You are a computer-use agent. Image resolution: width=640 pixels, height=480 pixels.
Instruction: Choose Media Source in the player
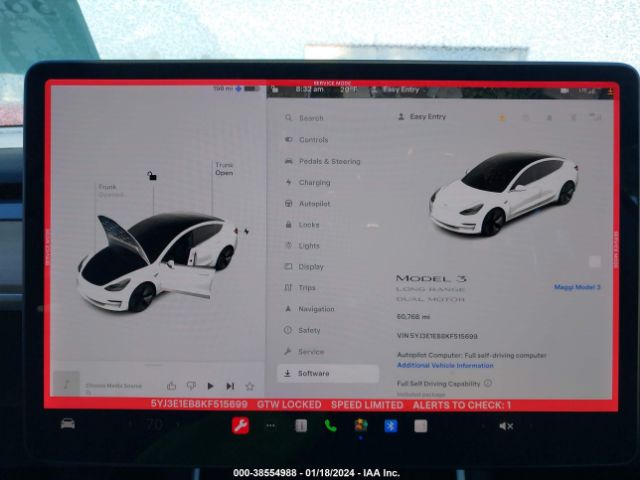click(113, 386)
